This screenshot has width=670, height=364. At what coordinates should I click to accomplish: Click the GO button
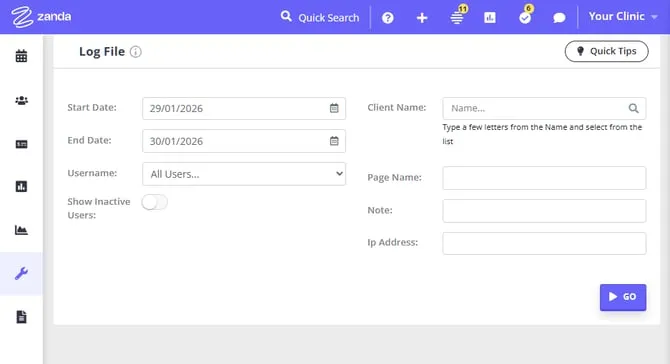[x=623, y=297]
